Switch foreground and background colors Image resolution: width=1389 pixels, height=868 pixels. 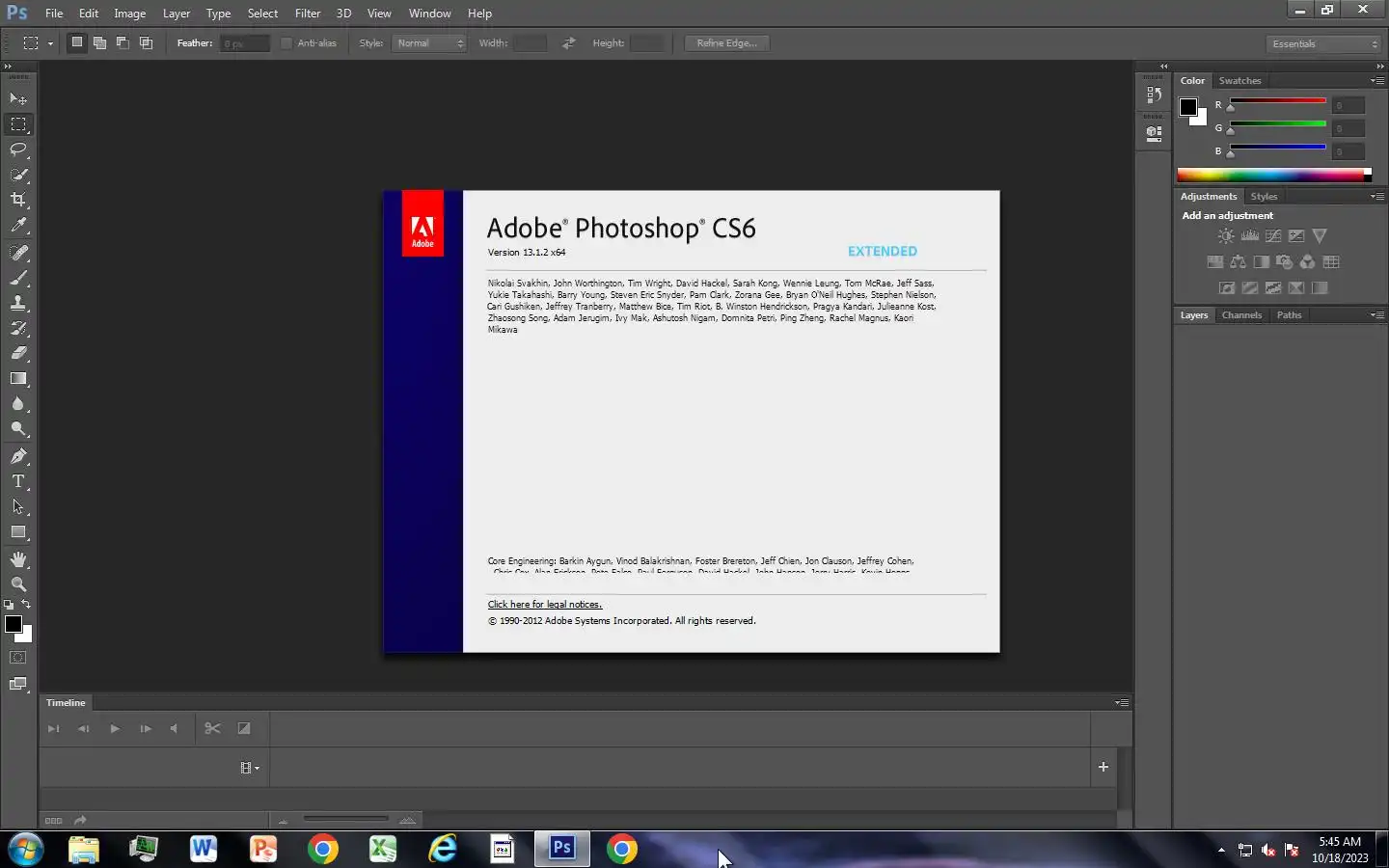(x=26, y=605)
